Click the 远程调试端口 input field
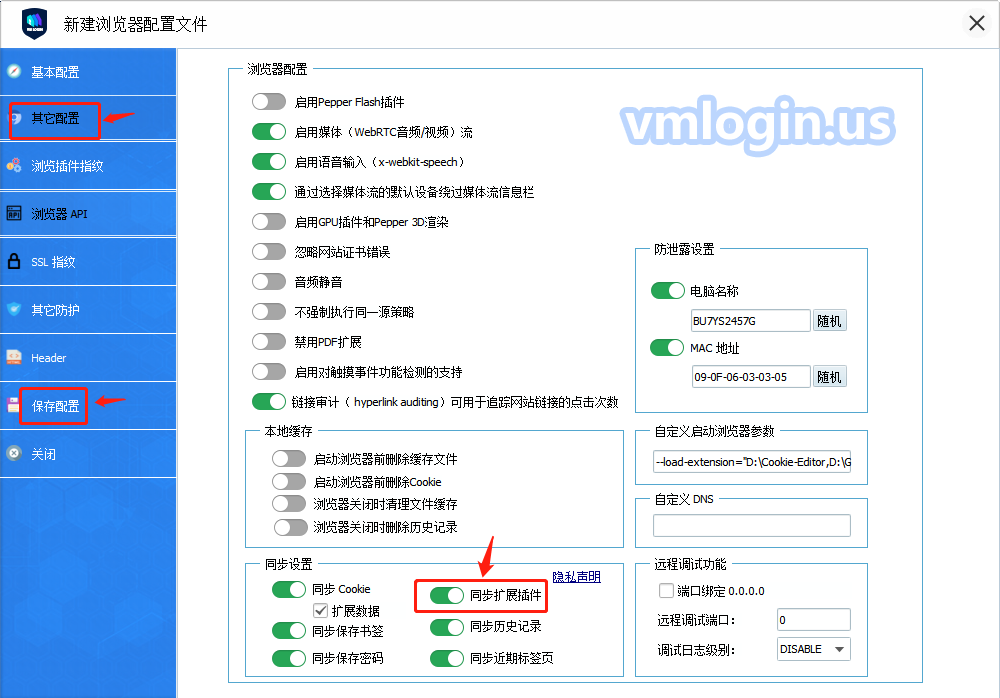This screenshot has height=698, width=1000. (x=813, y=620)
